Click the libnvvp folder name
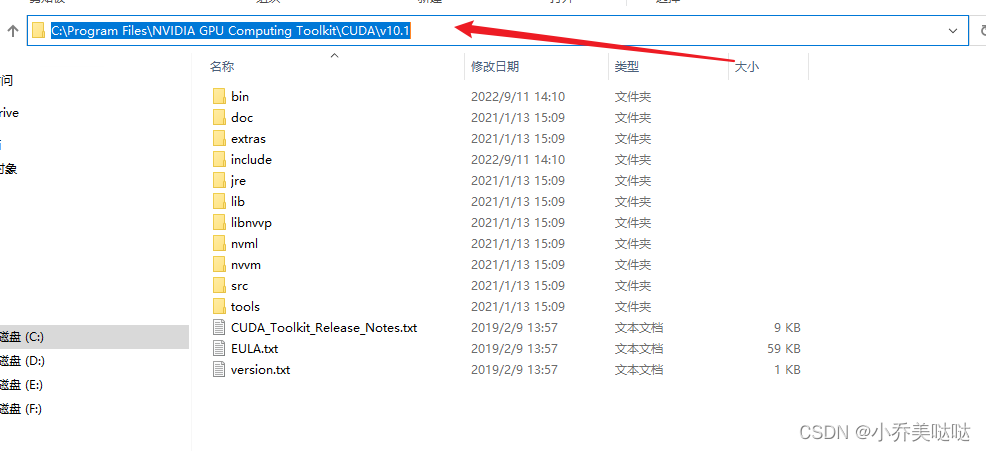 point(251,223)
